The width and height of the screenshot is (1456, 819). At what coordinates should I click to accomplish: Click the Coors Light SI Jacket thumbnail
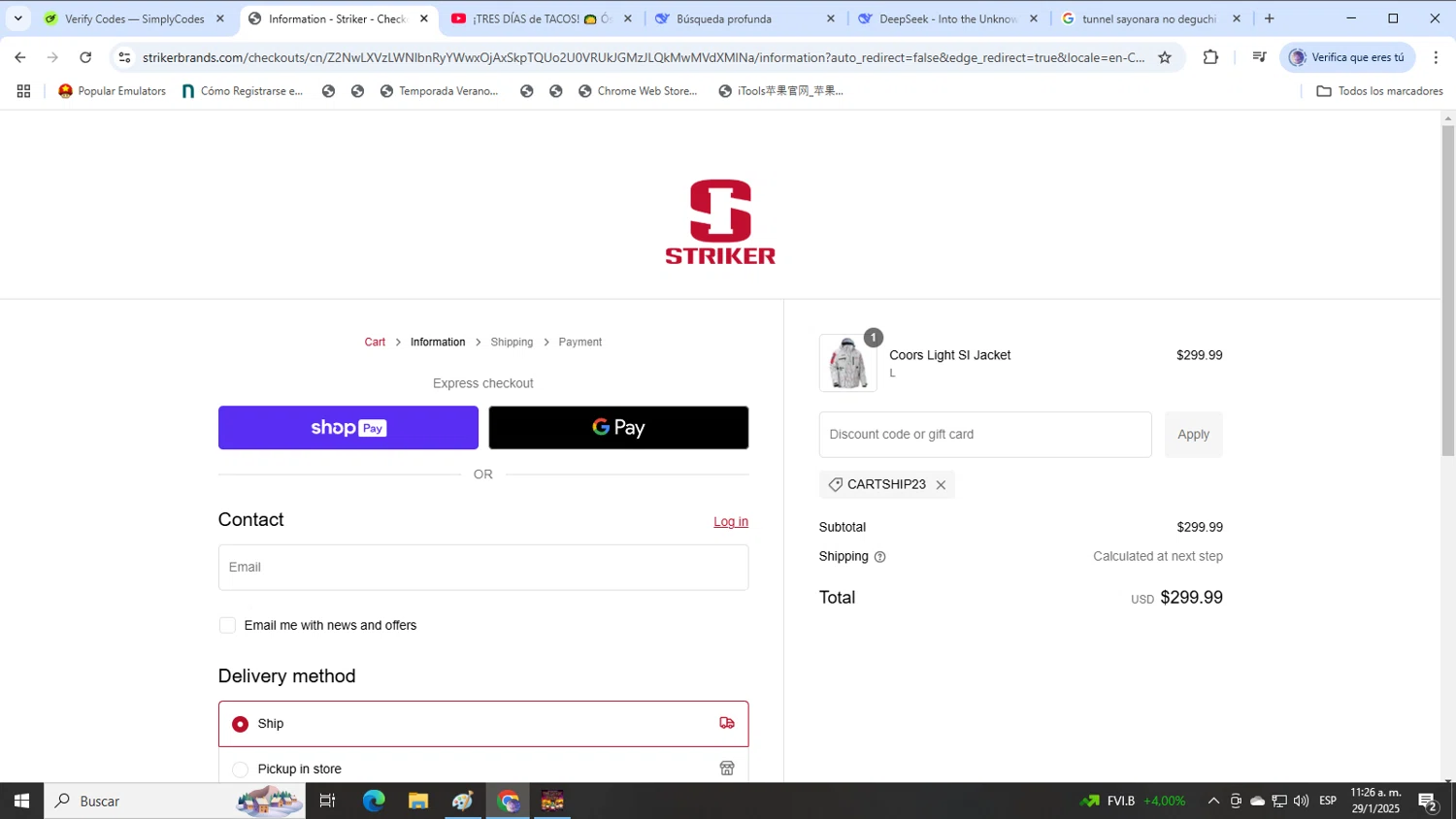[x=847, y=364]
